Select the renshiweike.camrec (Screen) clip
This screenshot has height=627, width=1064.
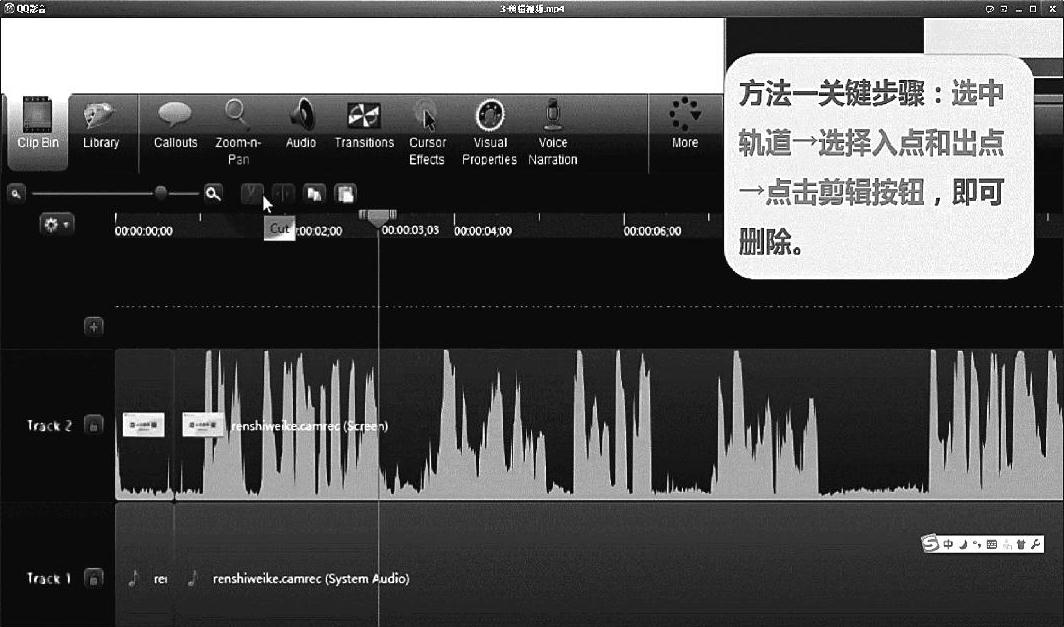pyautogui.click(x=500, y=426)
